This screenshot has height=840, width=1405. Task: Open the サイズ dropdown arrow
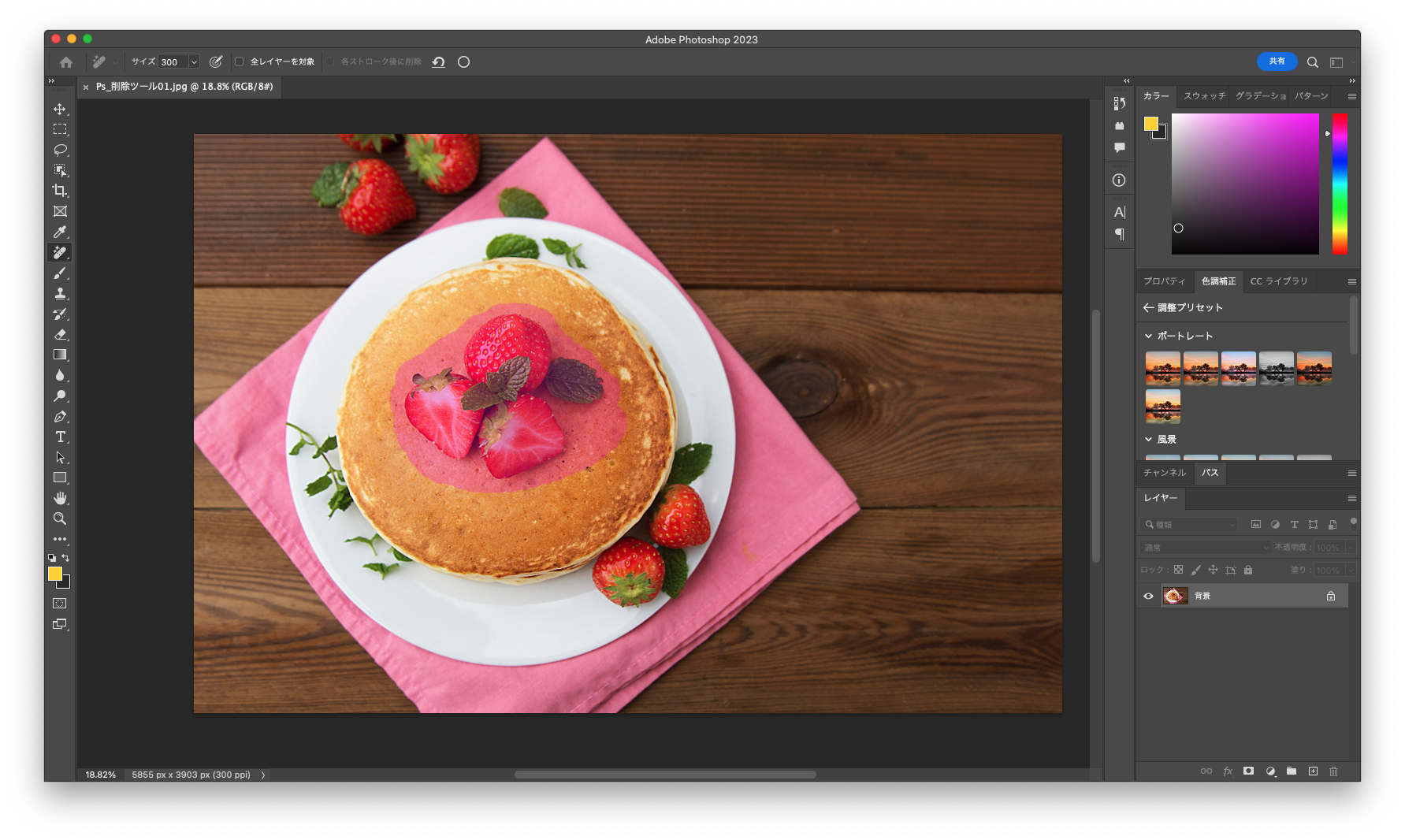coord(194,61)
